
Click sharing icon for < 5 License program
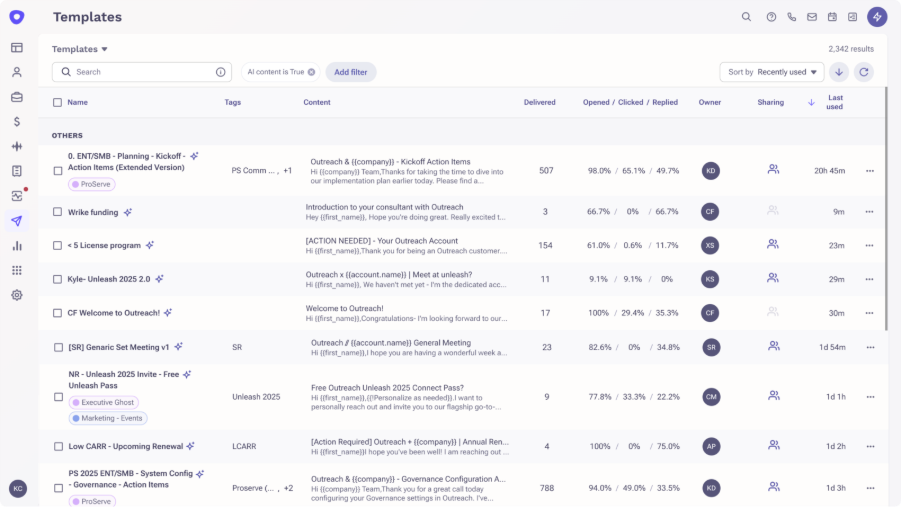pyautogui.click(x=773, y=244)
